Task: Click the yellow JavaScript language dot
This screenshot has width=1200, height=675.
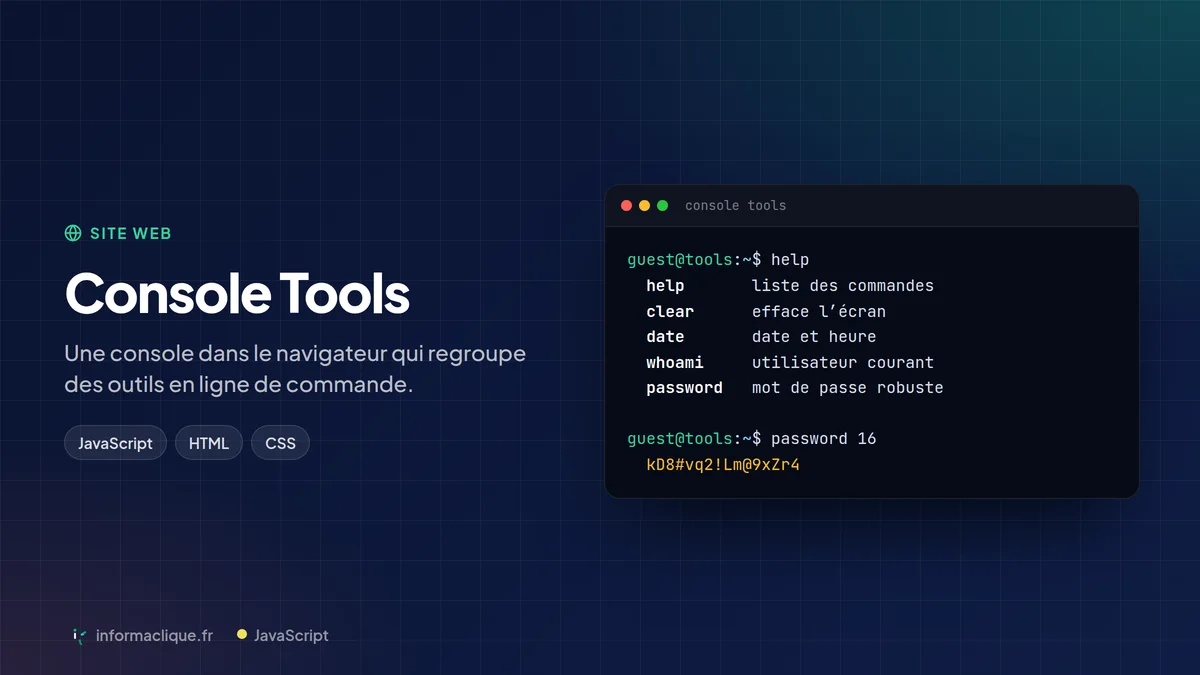Action: tap(242, 634)
